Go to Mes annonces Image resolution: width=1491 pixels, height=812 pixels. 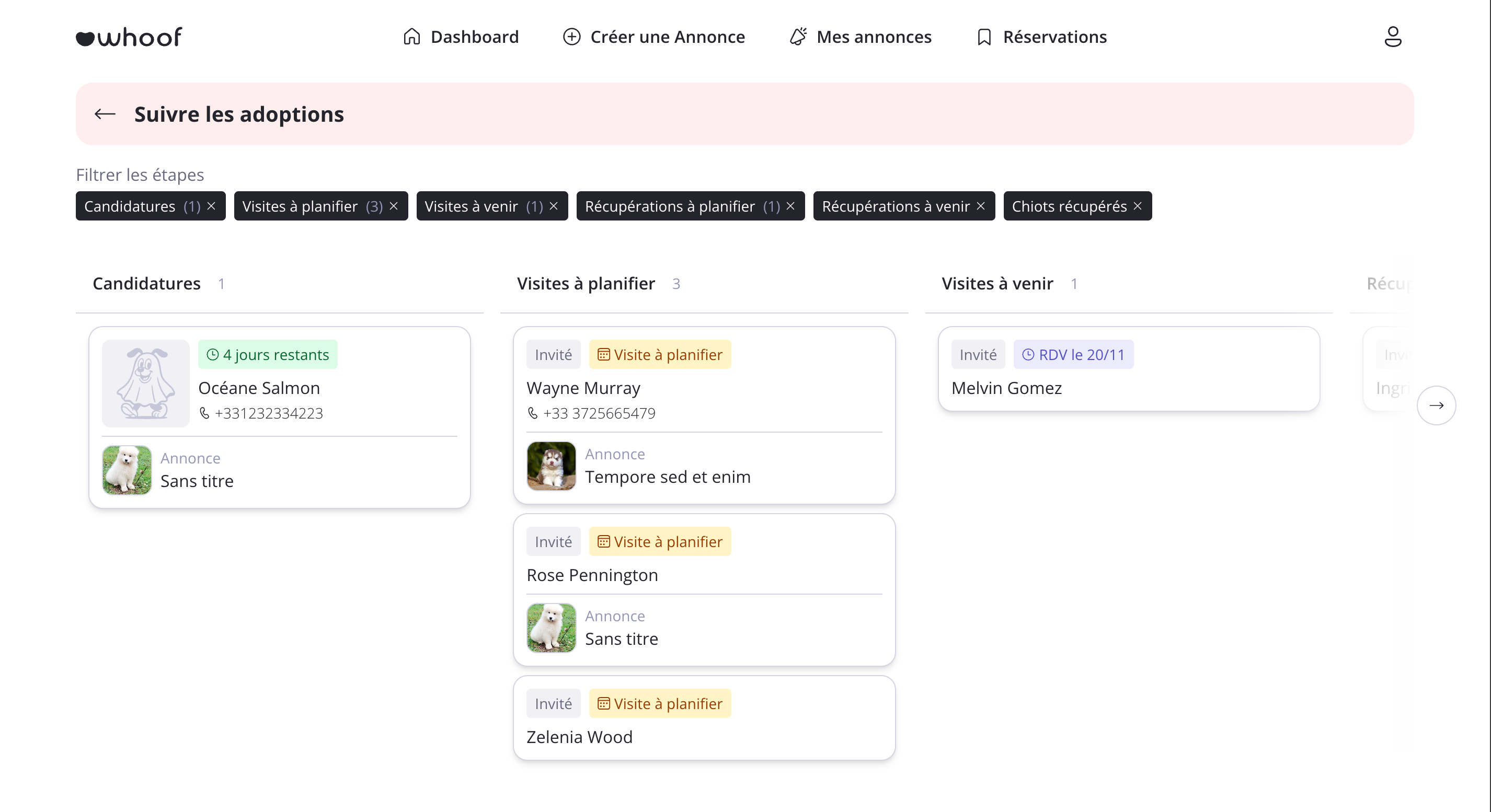tap(861, 37)
